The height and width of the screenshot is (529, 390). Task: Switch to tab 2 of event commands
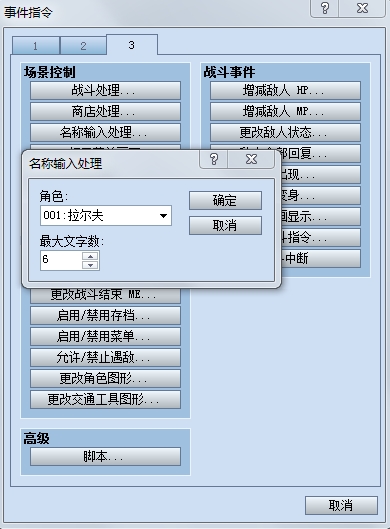(83, 46)
